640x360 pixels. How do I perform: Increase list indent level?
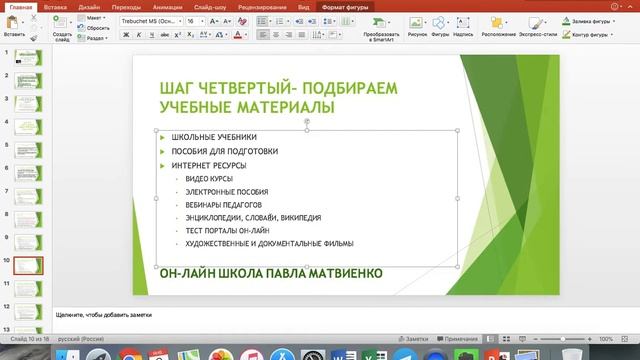pyautogui.click(x=312, y=21)
